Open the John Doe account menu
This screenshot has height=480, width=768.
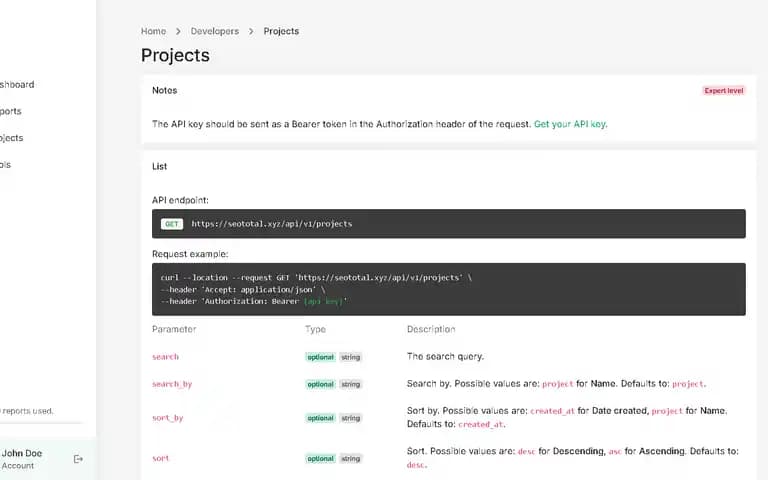pyautogui.click(x=22, y=459)
